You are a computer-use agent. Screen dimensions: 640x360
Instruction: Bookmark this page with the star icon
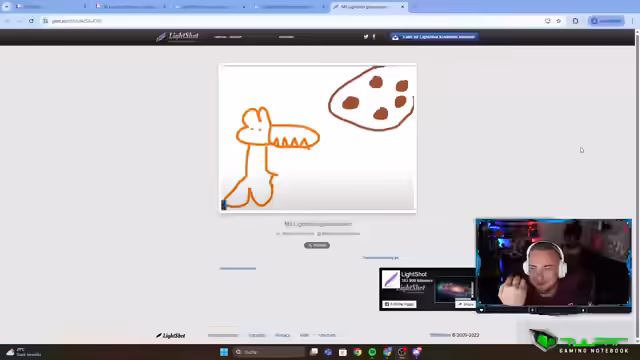(x=558, y=21)
